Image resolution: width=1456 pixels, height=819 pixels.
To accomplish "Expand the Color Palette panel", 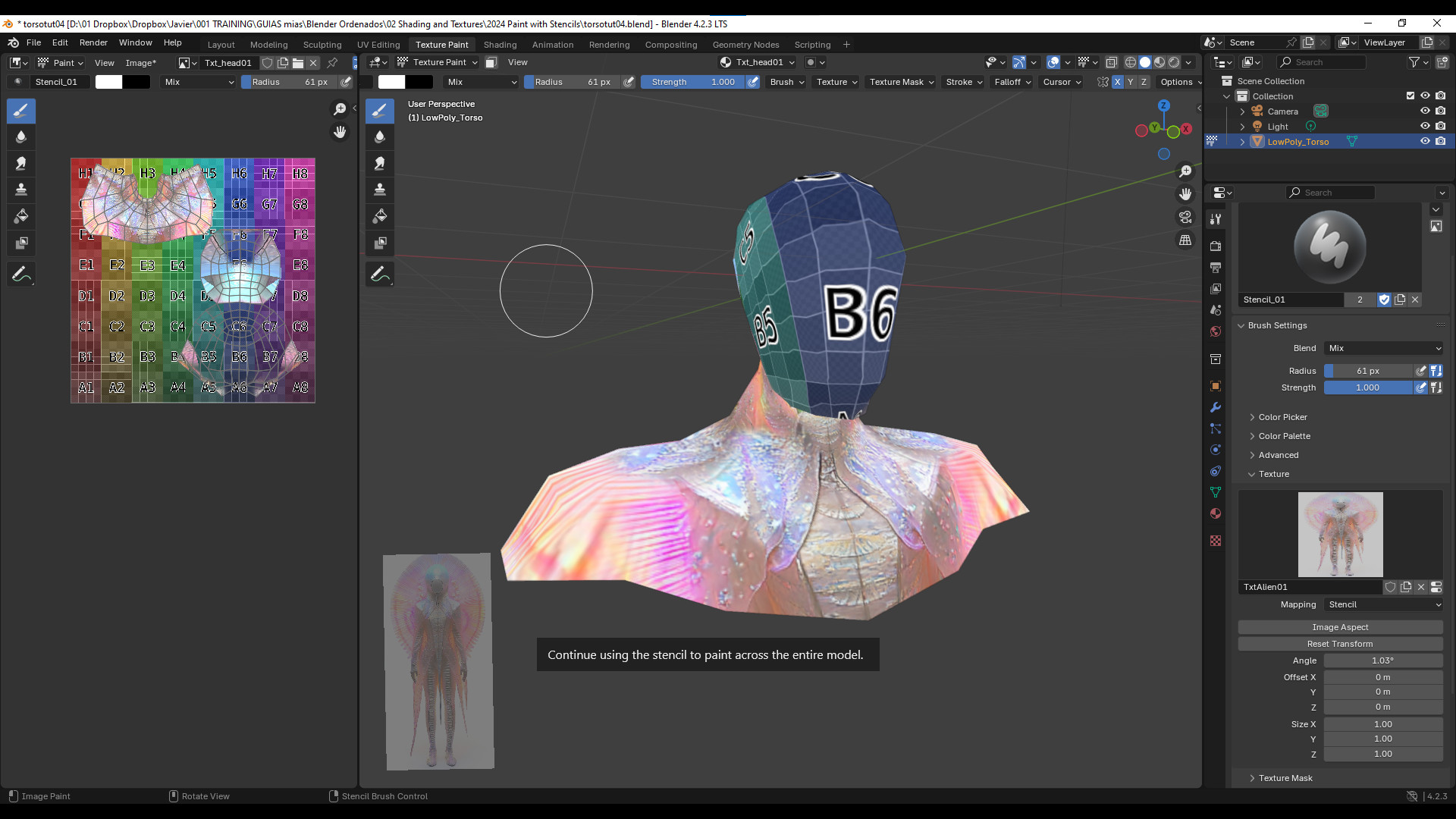I will point(1285,436).
